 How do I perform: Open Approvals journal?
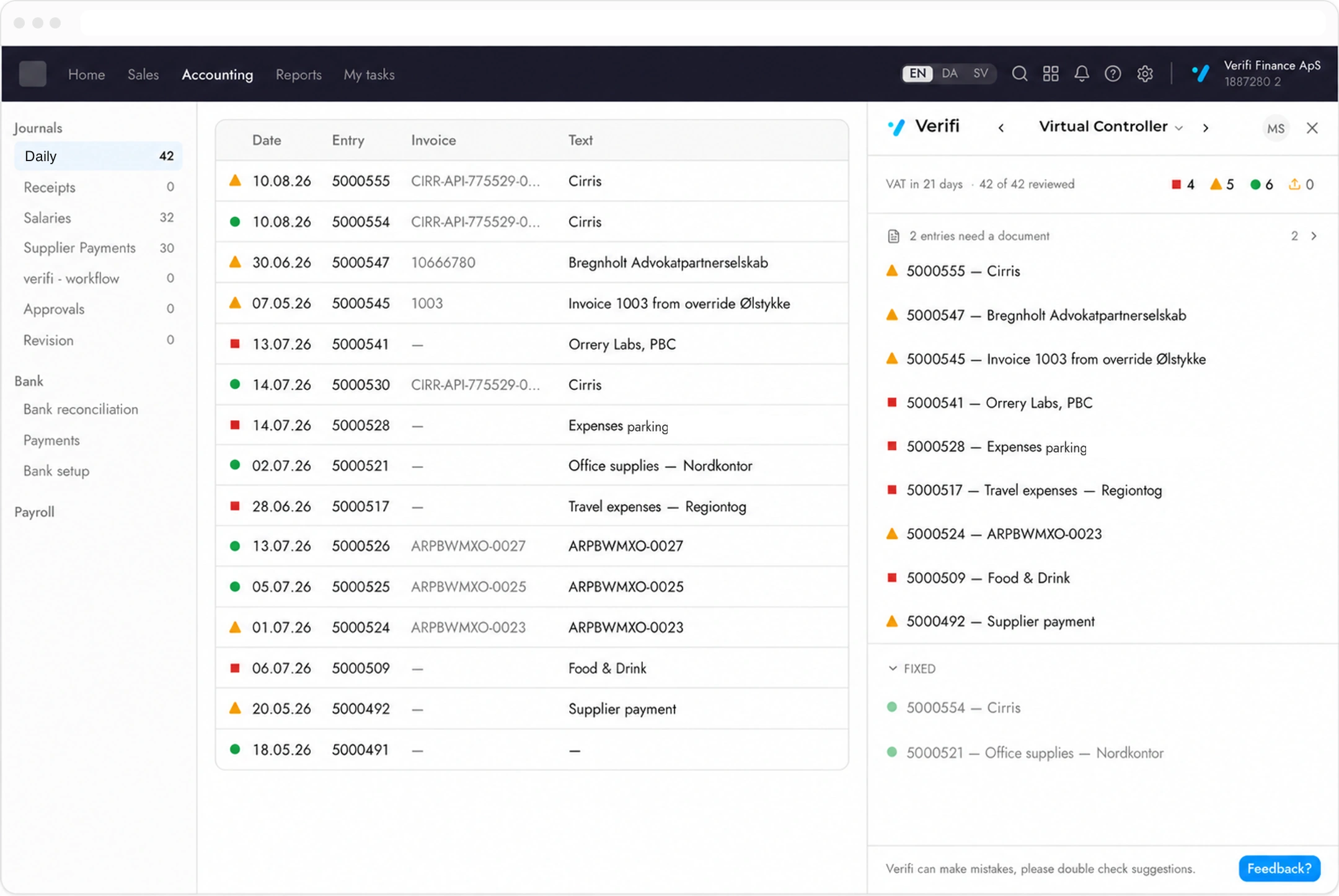point(98,309)
